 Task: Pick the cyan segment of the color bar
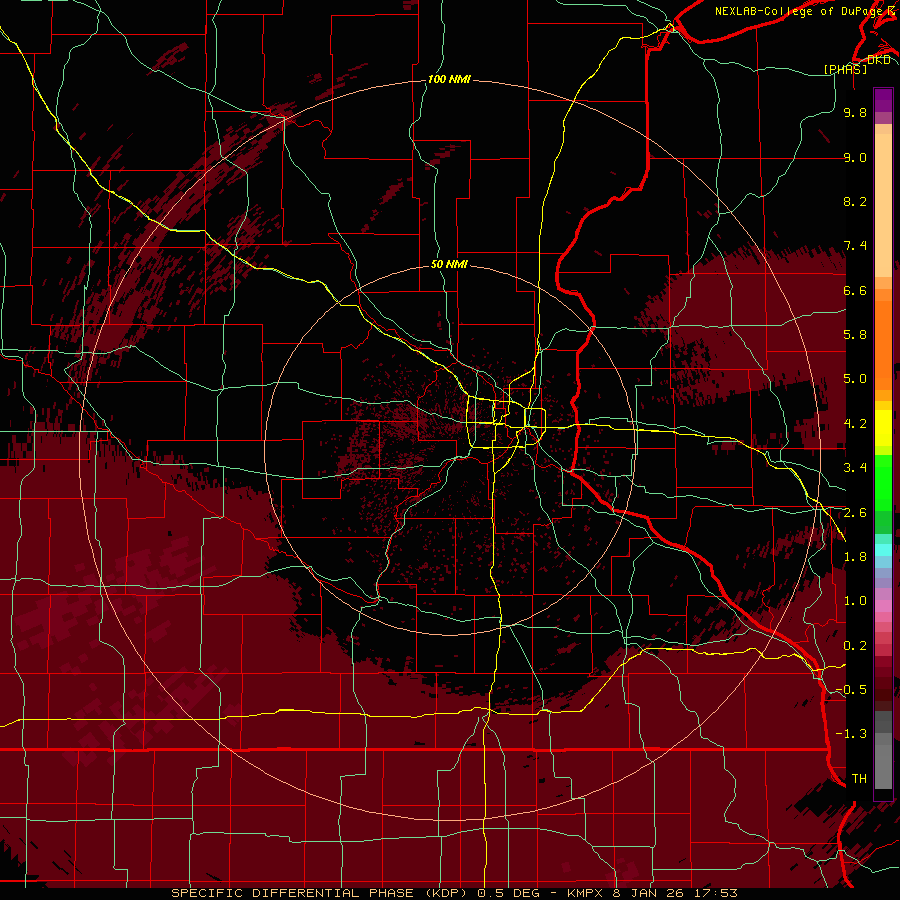(x=883, y=550)
